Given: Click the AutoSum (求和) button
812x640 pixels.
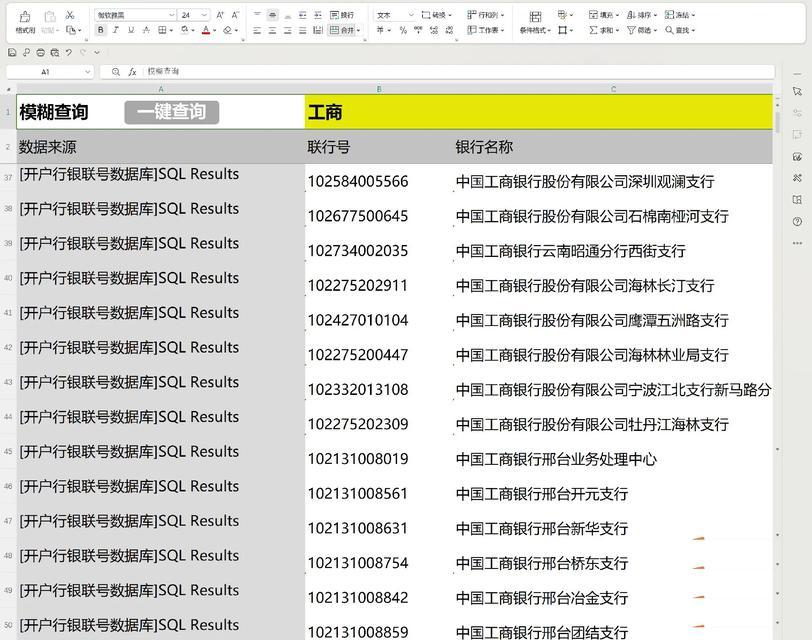Looking at the screenshot, I should tap(604, 30).
